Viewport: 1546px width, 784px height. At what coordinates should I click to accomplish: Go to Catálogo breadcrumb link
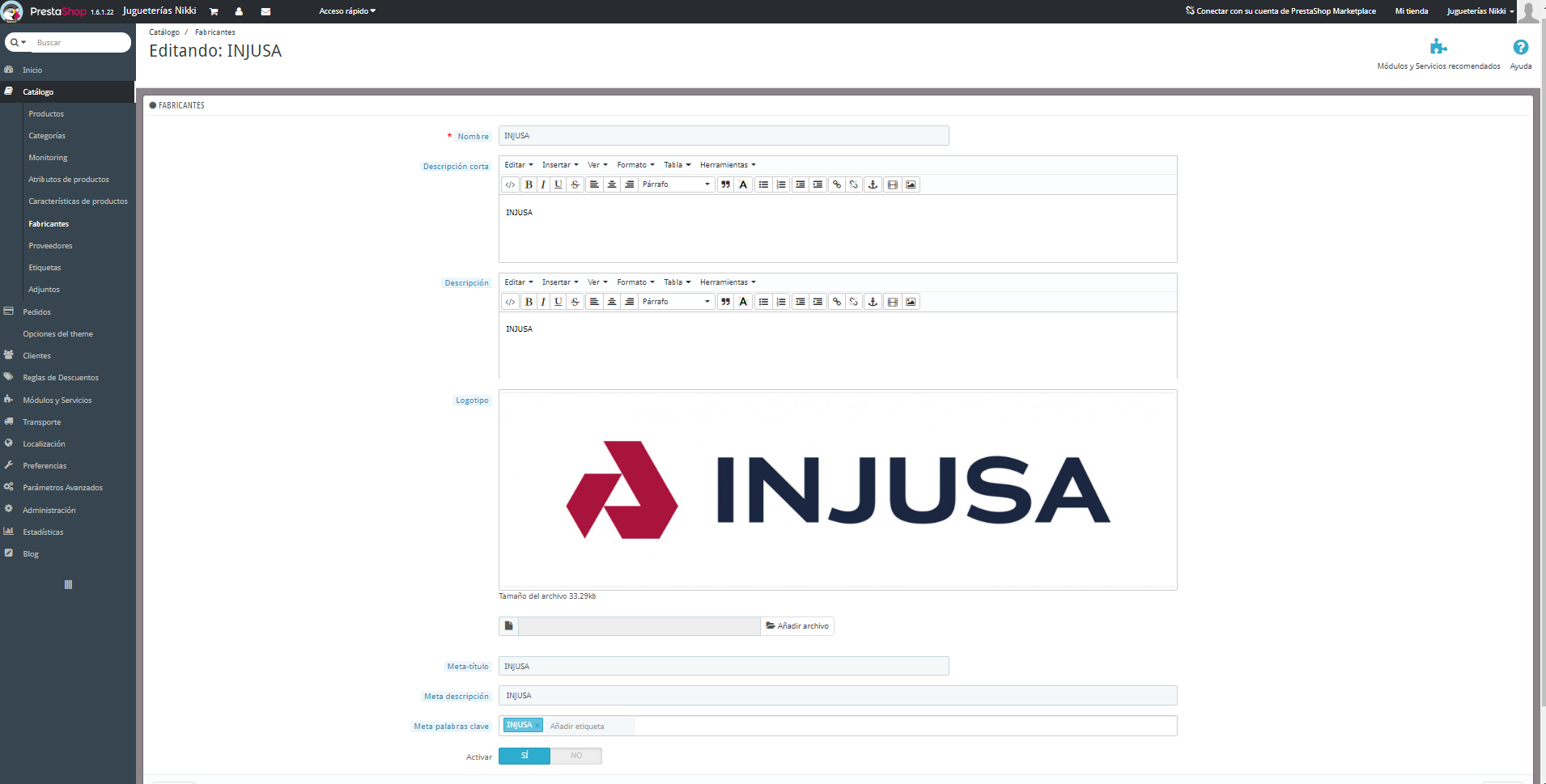coord(164,32)
